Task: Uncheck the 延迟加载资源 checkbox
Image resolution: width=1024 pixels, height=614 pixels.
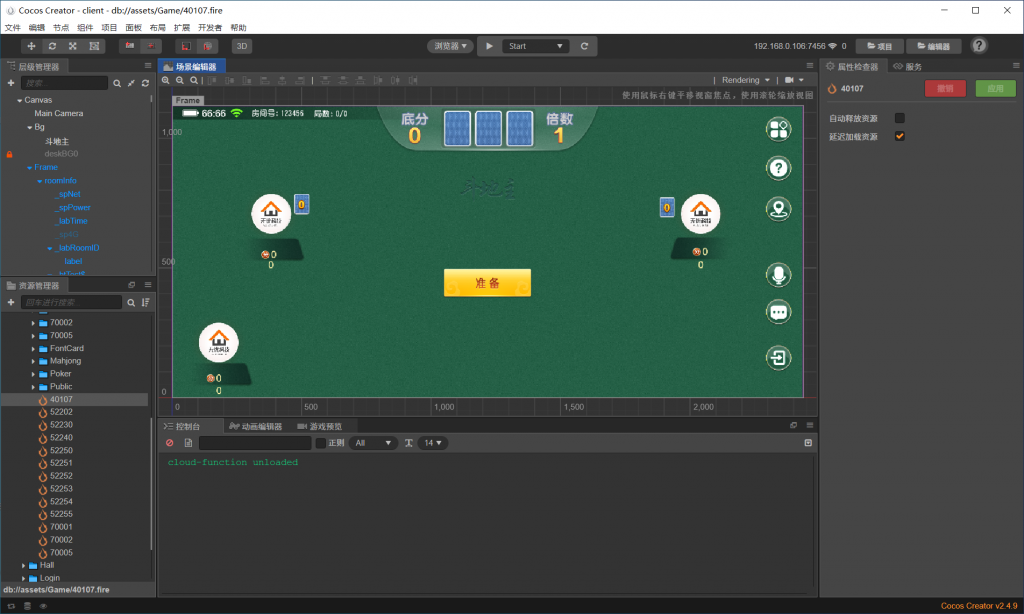Action: tap(899, 136)
